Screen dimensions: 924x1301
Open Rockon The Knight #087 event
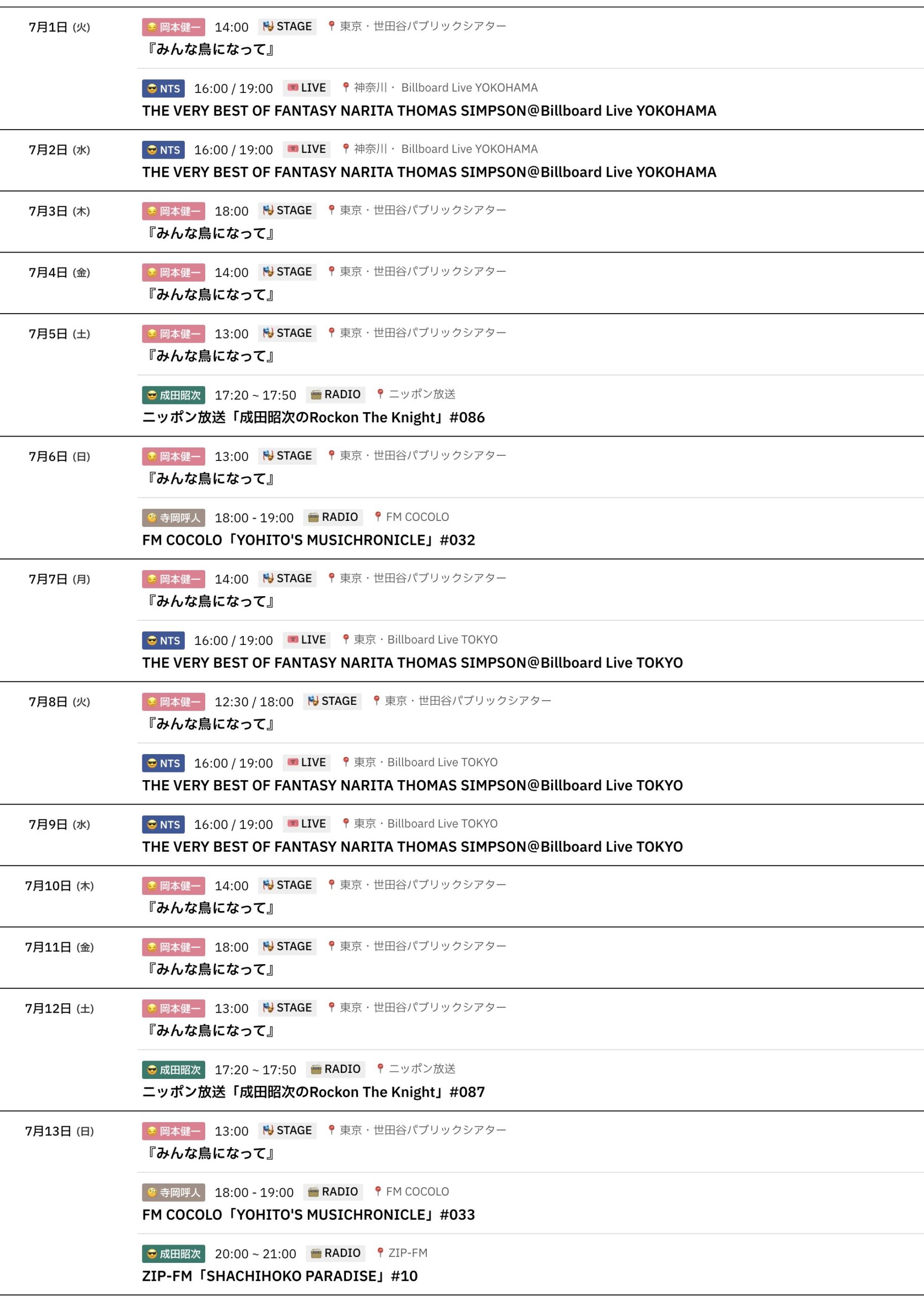point(313,1092)
